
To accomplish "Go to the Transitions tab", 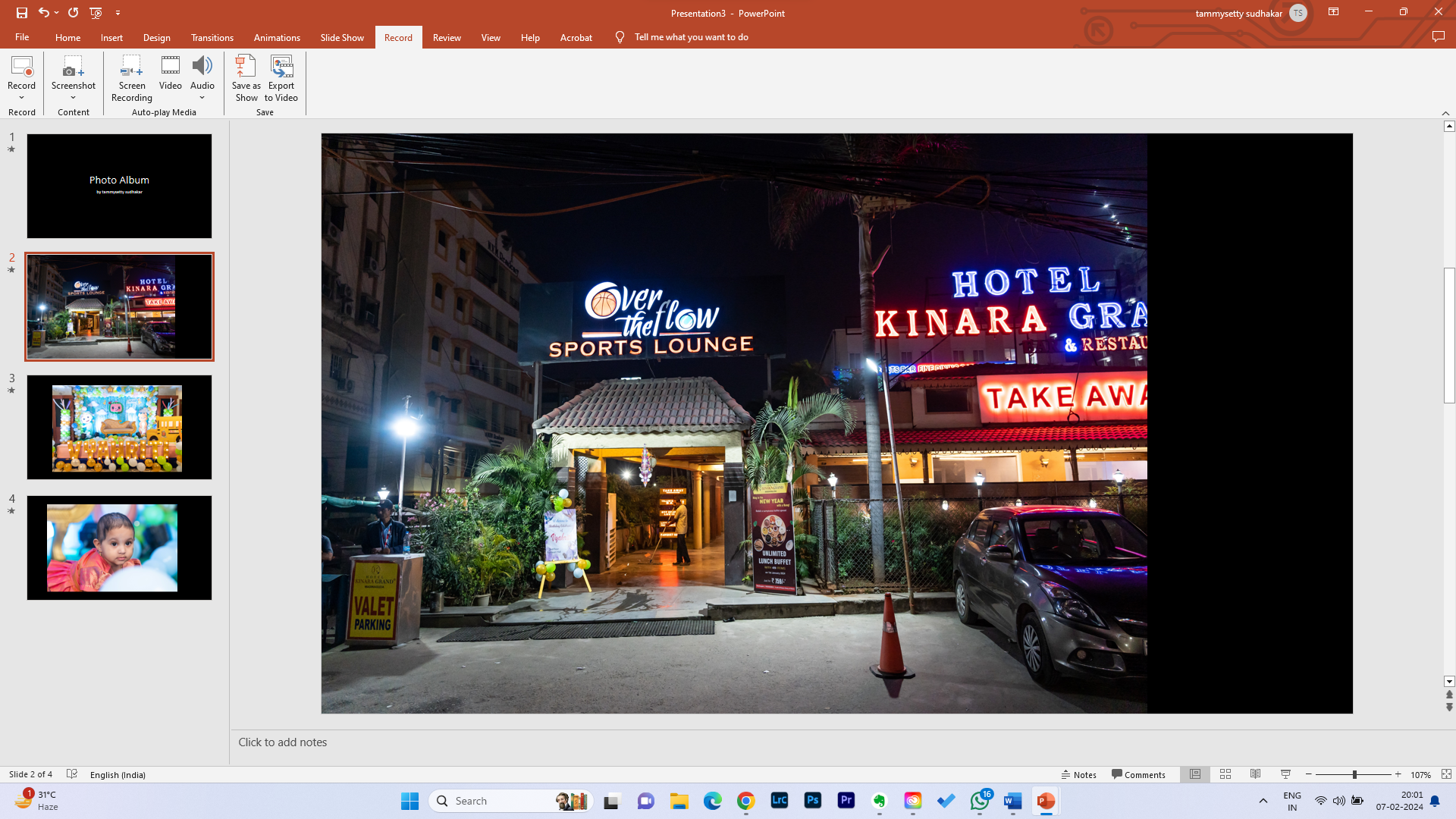I will tap(212, 37).
